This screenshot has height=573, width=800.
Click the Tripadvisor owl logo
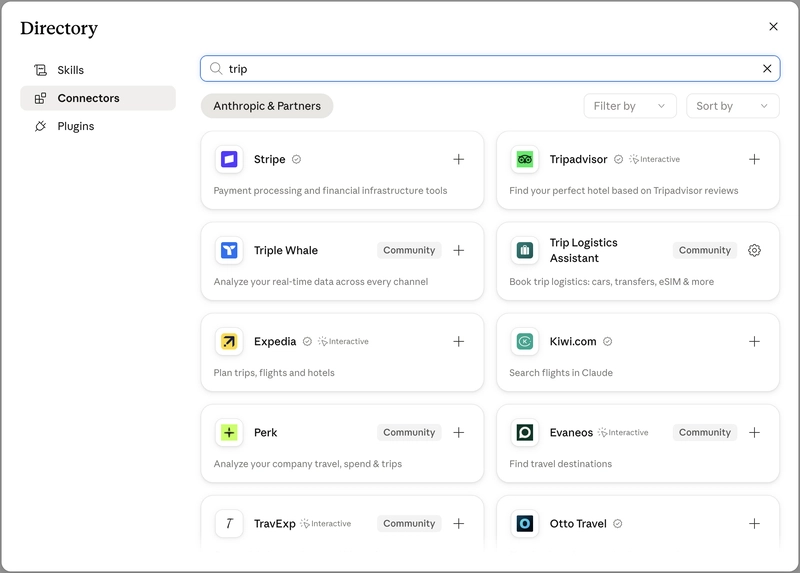coord(524,159)
